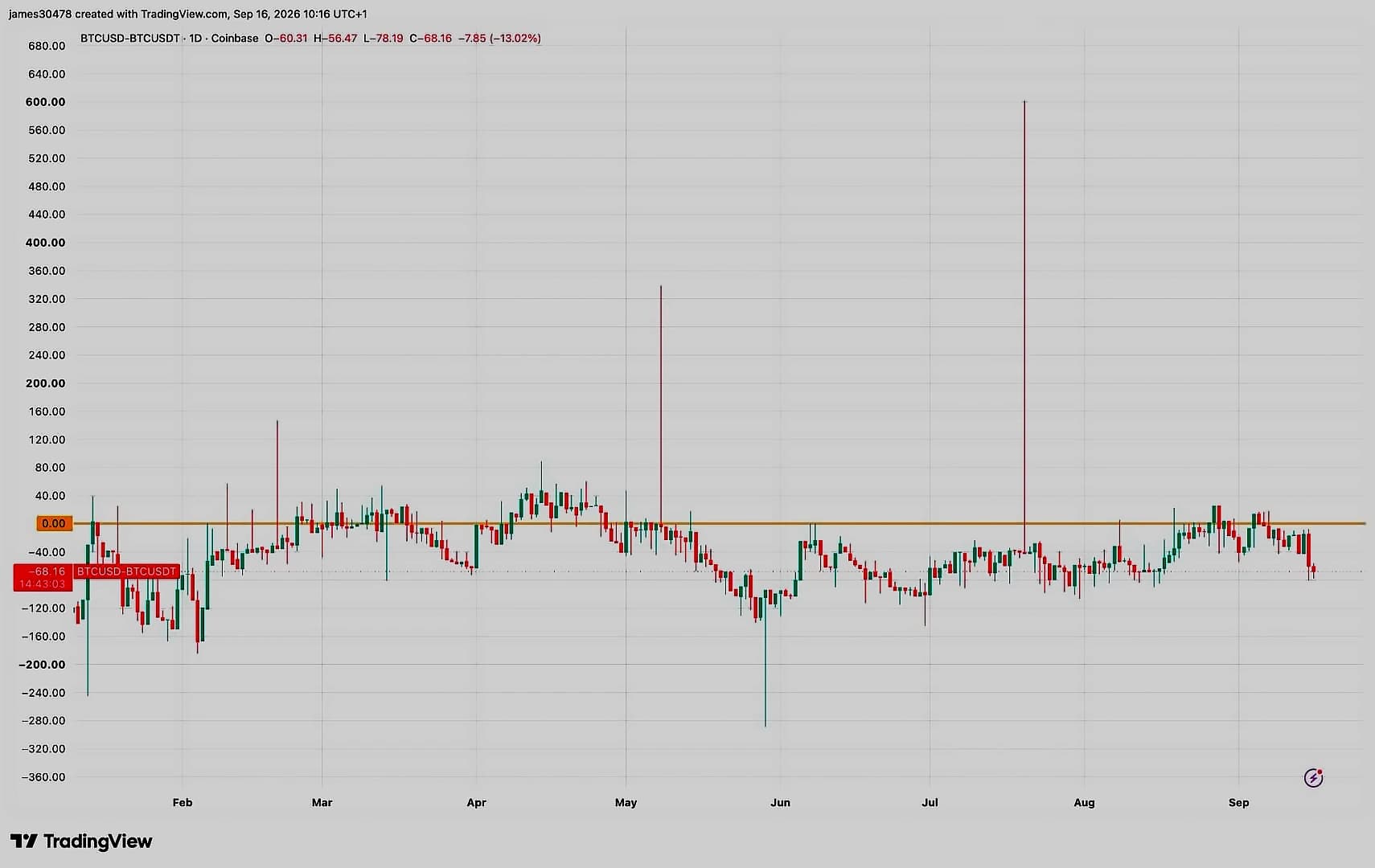Screen dimensions: 1375x868
Task: Click the Jun label on time axis
Action: (x=780, y=802)
